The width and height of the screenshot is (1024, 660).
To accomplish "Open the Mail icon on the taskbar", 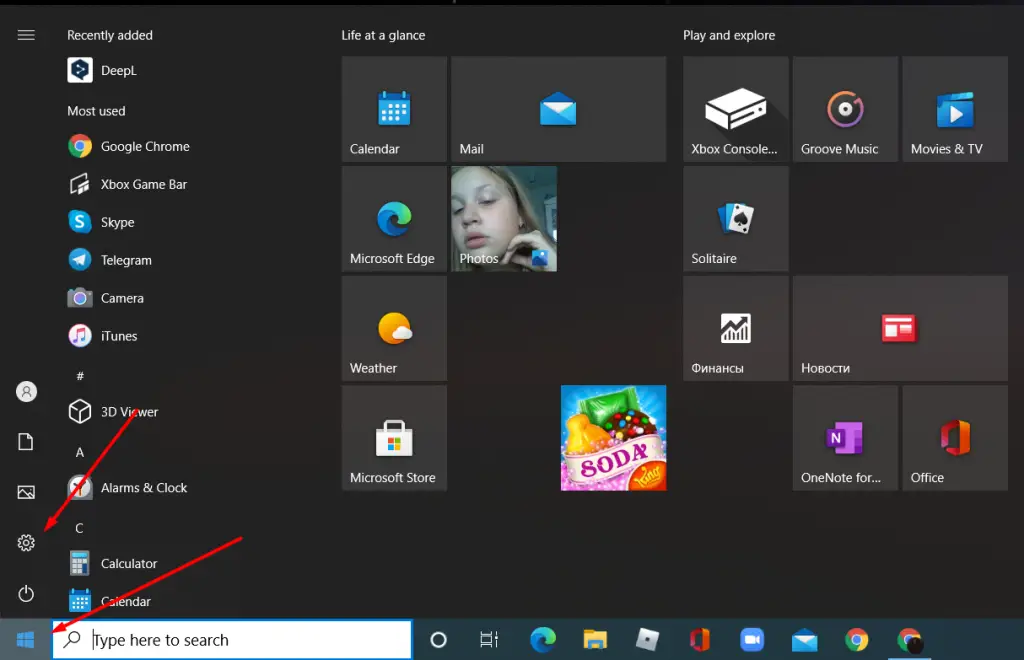I will click(805, 640).
